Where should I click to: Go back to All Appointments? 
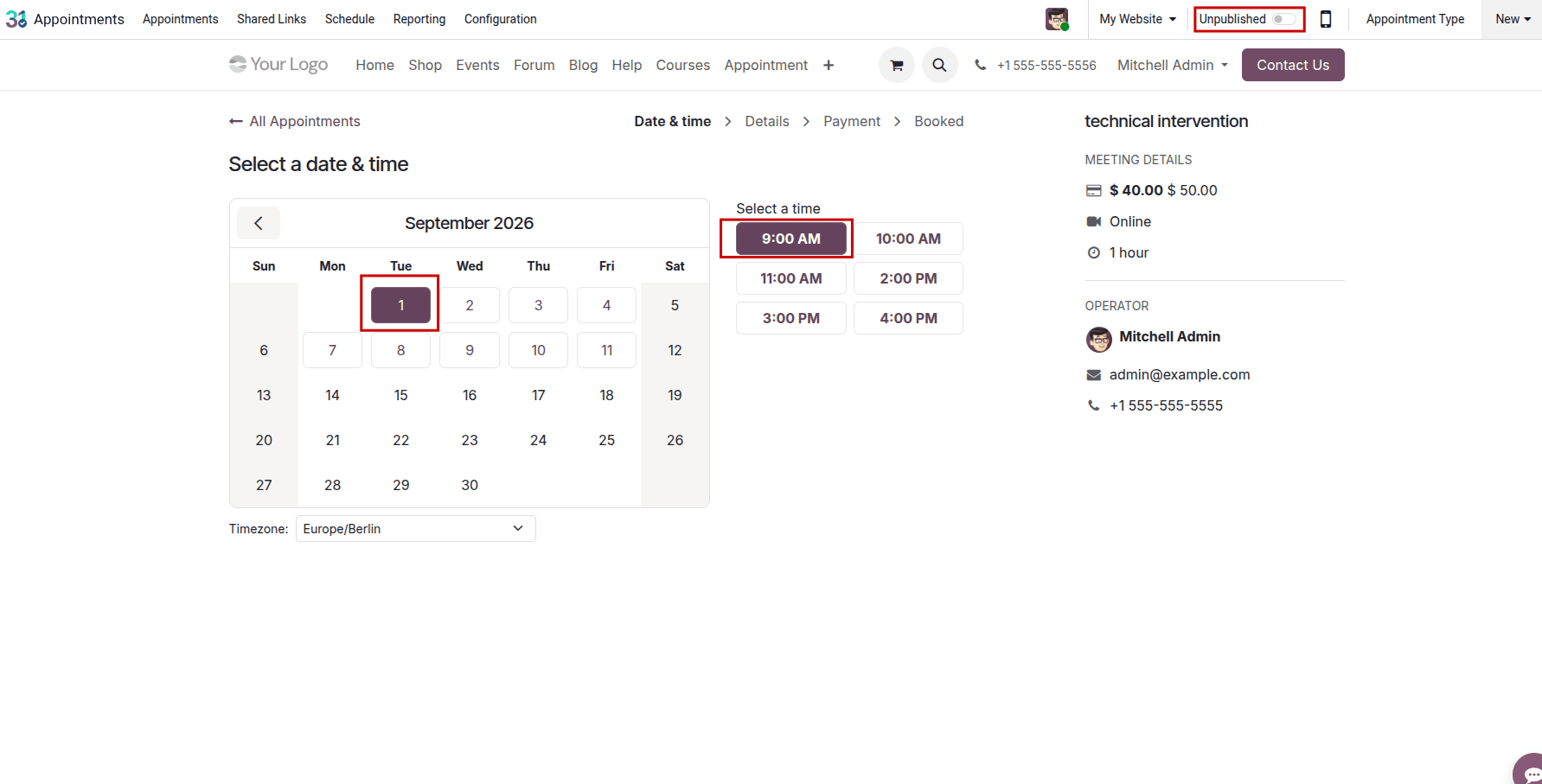pyautogui.click(x=295, y=122)
